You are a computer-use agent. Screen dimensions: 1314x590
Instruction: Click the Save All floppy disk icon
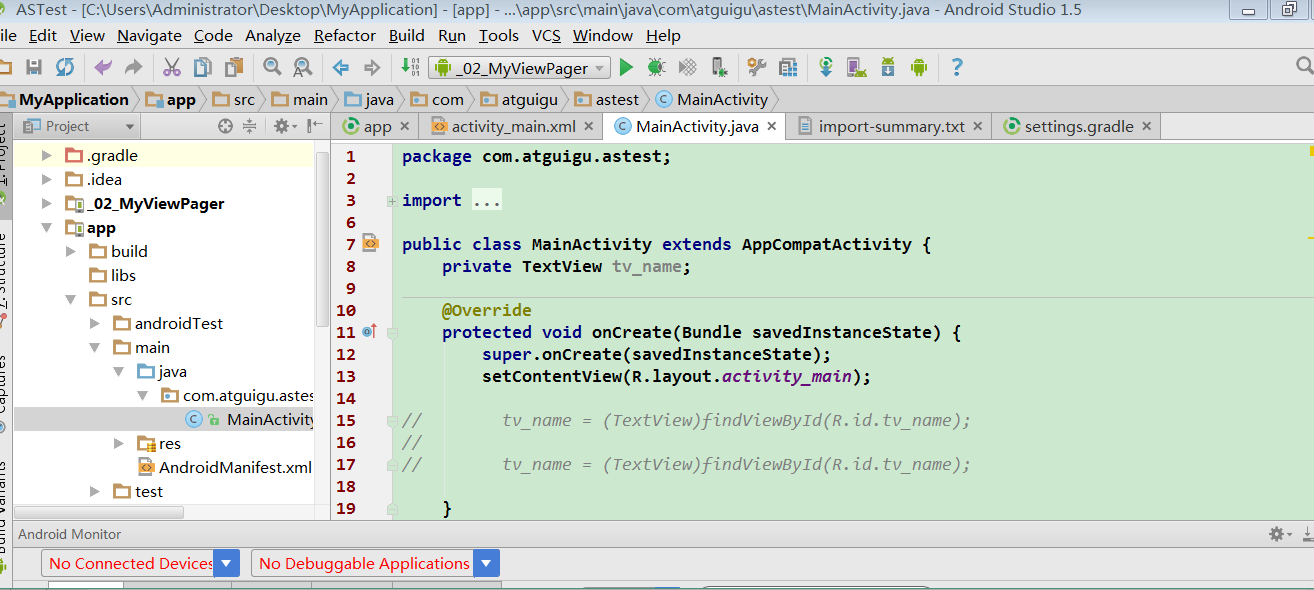[x=34, y=68]
